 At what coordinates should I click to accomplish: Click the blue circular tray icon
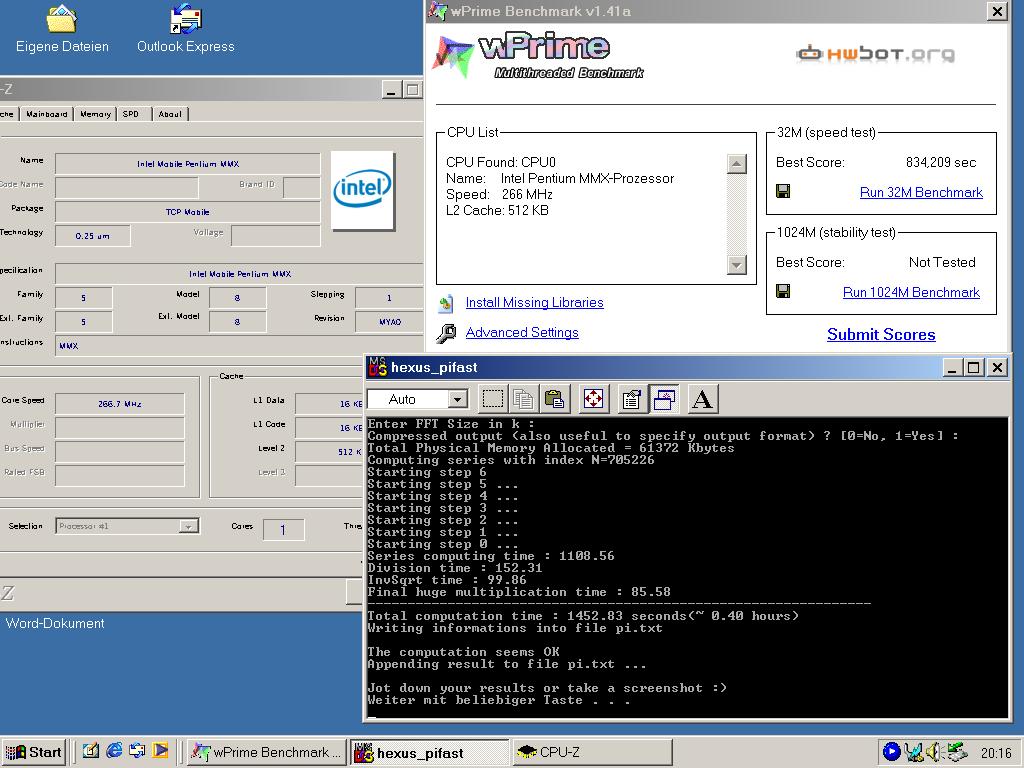pos(891,752)
